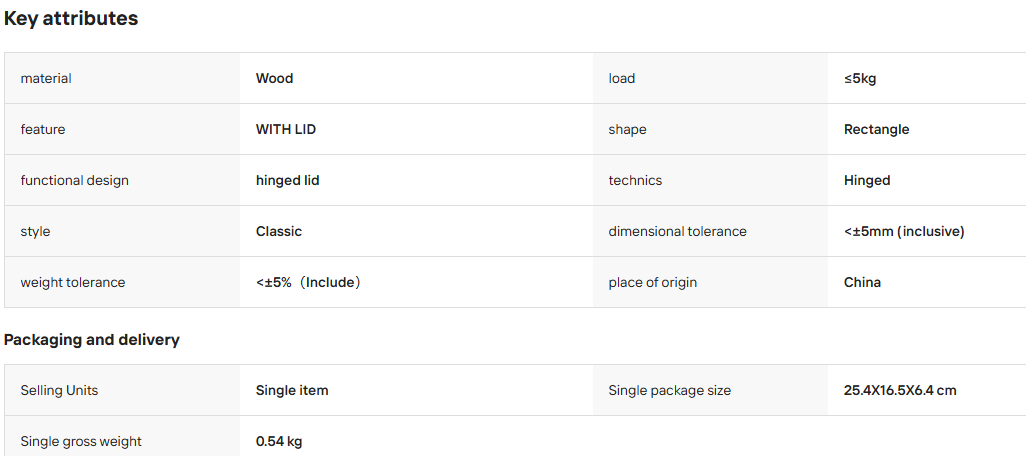Click the Wood material value
Screen dimensions: 1026x456
(274, 79)
